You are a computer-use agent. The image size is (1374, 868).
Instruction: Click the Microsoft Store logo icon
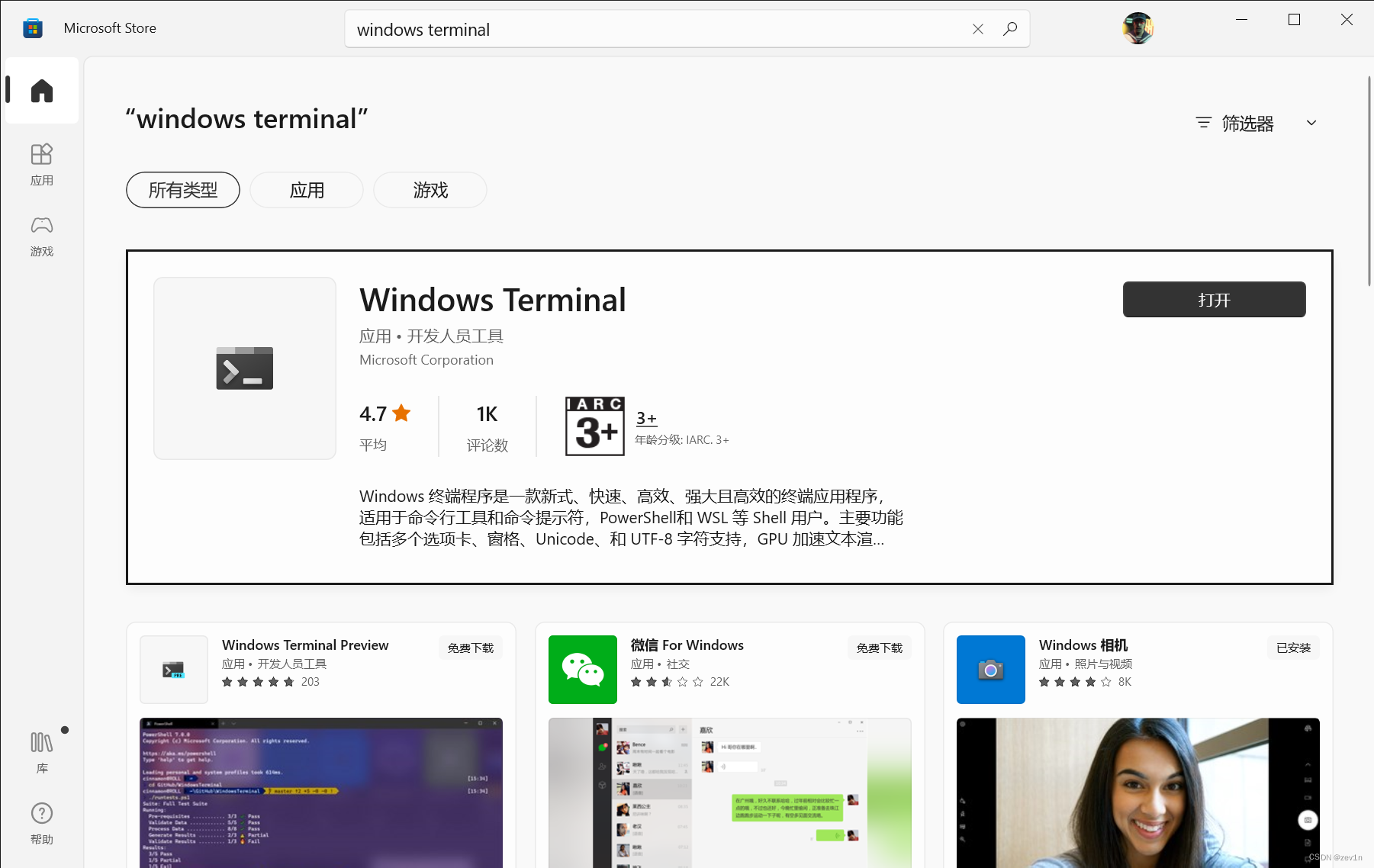point(32,28)
